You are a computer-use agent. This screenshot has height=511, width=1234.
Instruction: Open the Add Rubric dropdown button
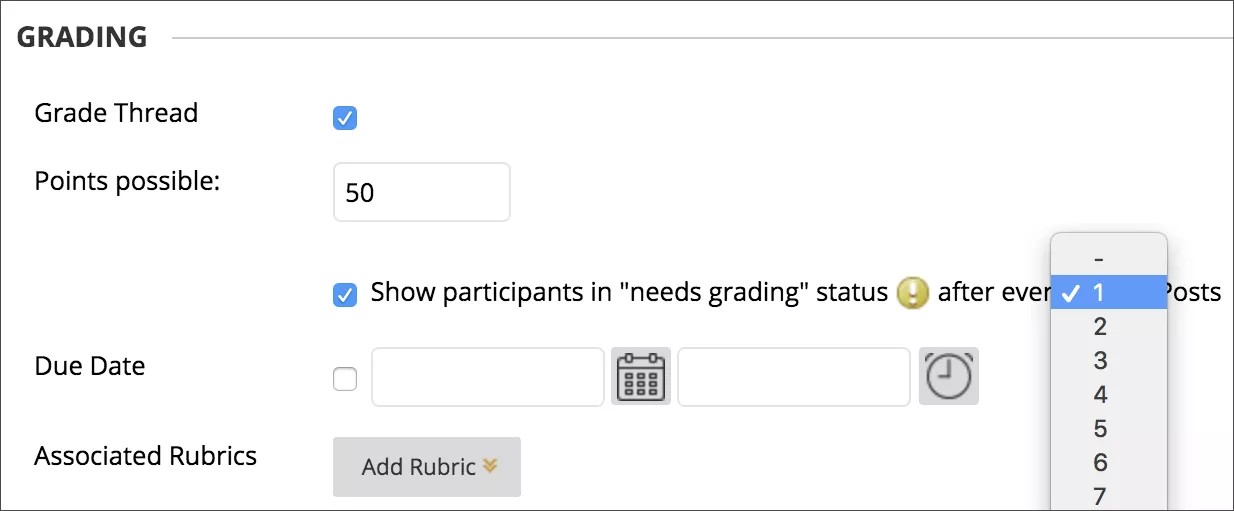click(x=427, y=467)
